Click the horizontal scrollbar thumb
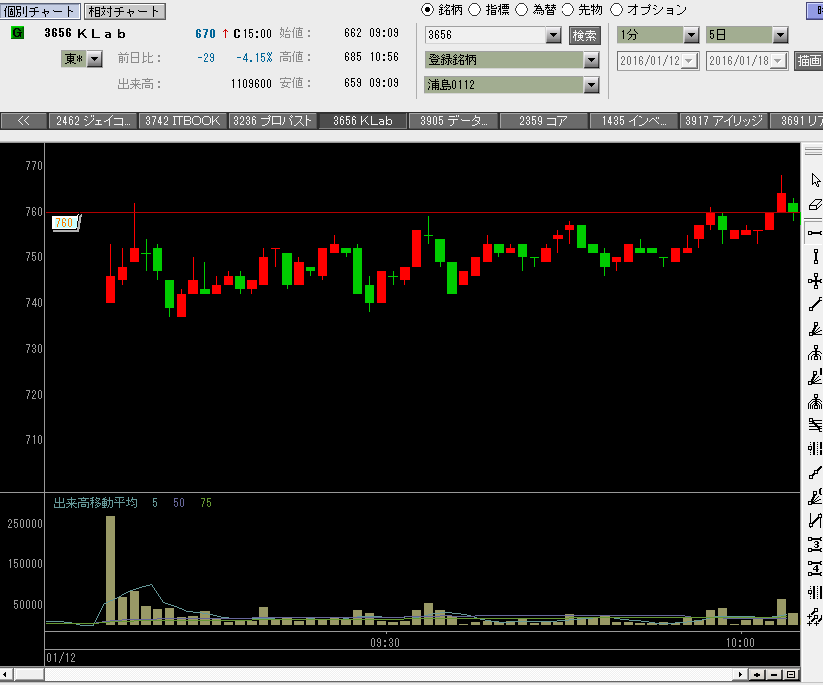 click(x=29, y=675)
